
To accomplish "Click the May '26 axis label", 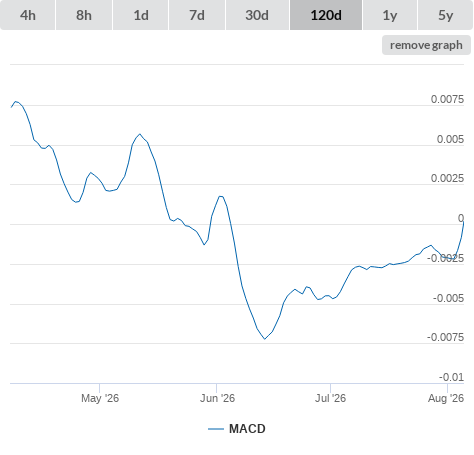I will (100, 398).
